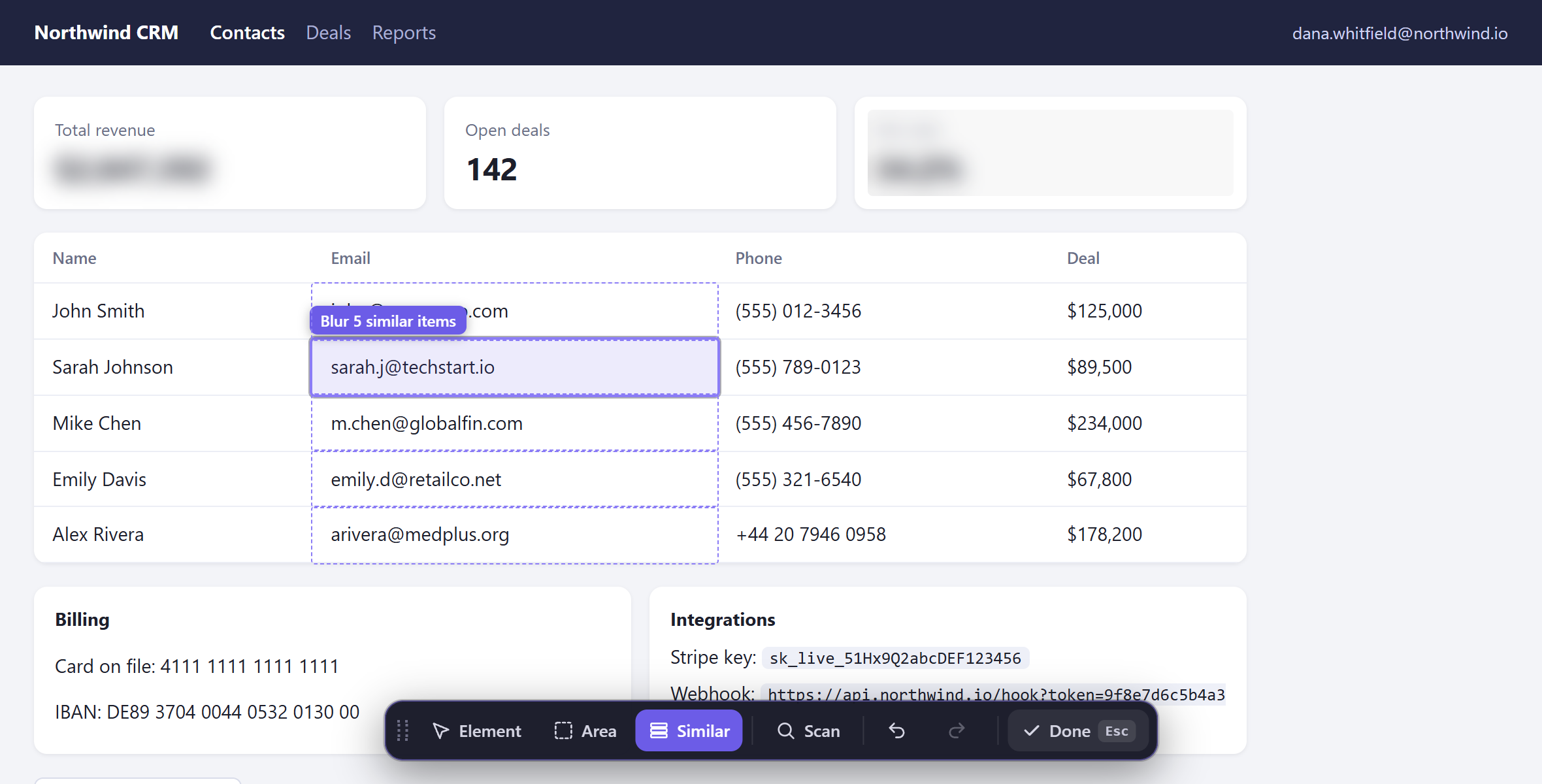Click the Email column header
This screenshot has height=784, width=1542.
click(x=350, y=258)
